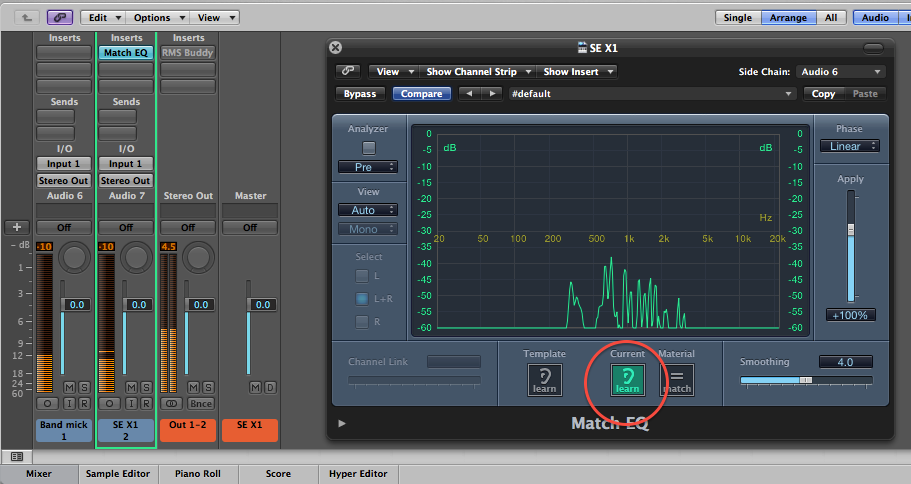Click the pan knob on Stereo Out strip
The image size is (911, 484).
point(198,257)
